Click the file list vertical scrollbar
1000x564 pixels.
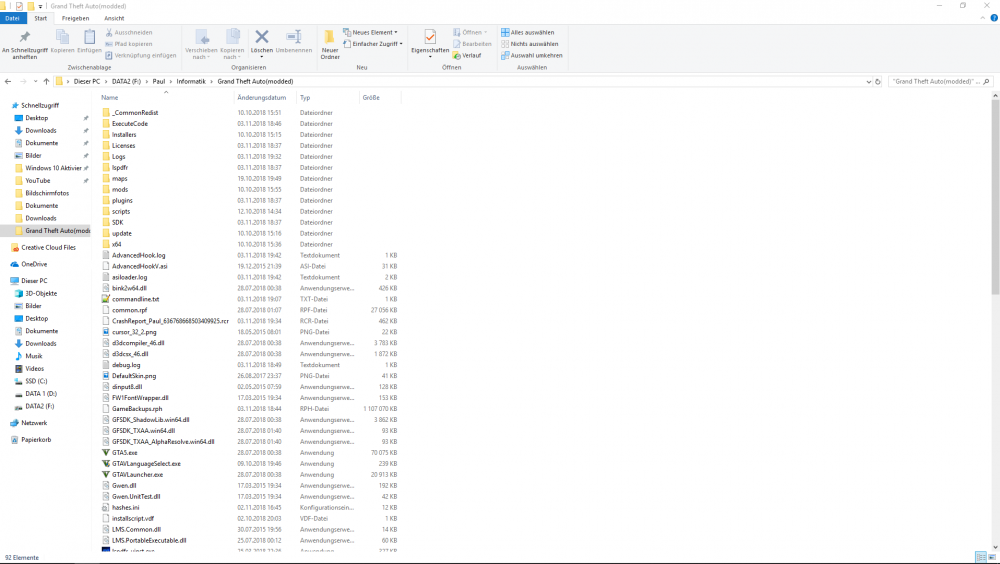(996, 197)
